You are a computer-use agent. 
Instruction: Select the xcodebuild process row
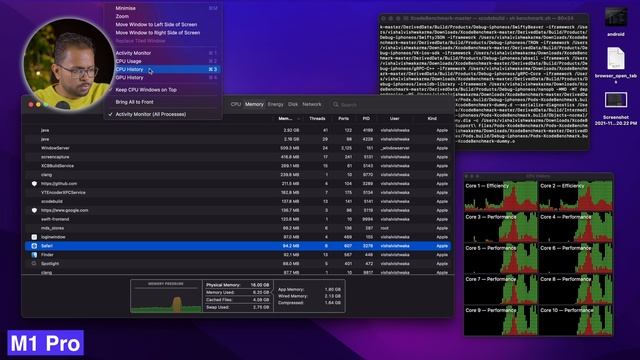[x=238, y=202]
